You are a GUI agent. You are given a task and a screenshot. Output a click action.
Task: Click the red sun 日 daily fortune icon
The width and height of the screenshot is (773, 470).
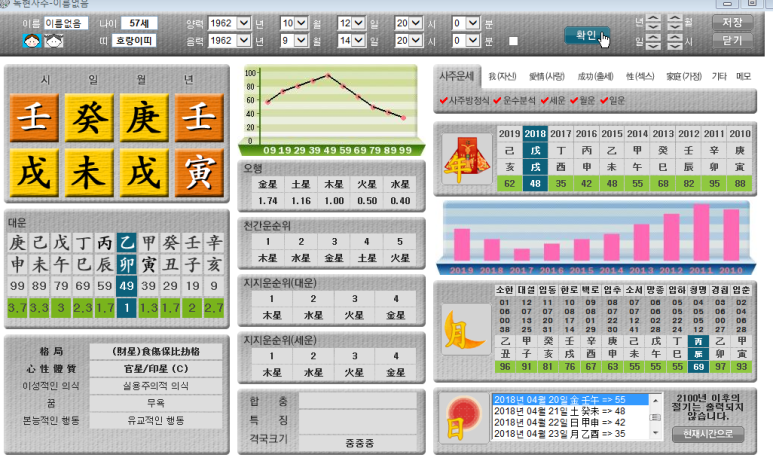pos(463,418)
